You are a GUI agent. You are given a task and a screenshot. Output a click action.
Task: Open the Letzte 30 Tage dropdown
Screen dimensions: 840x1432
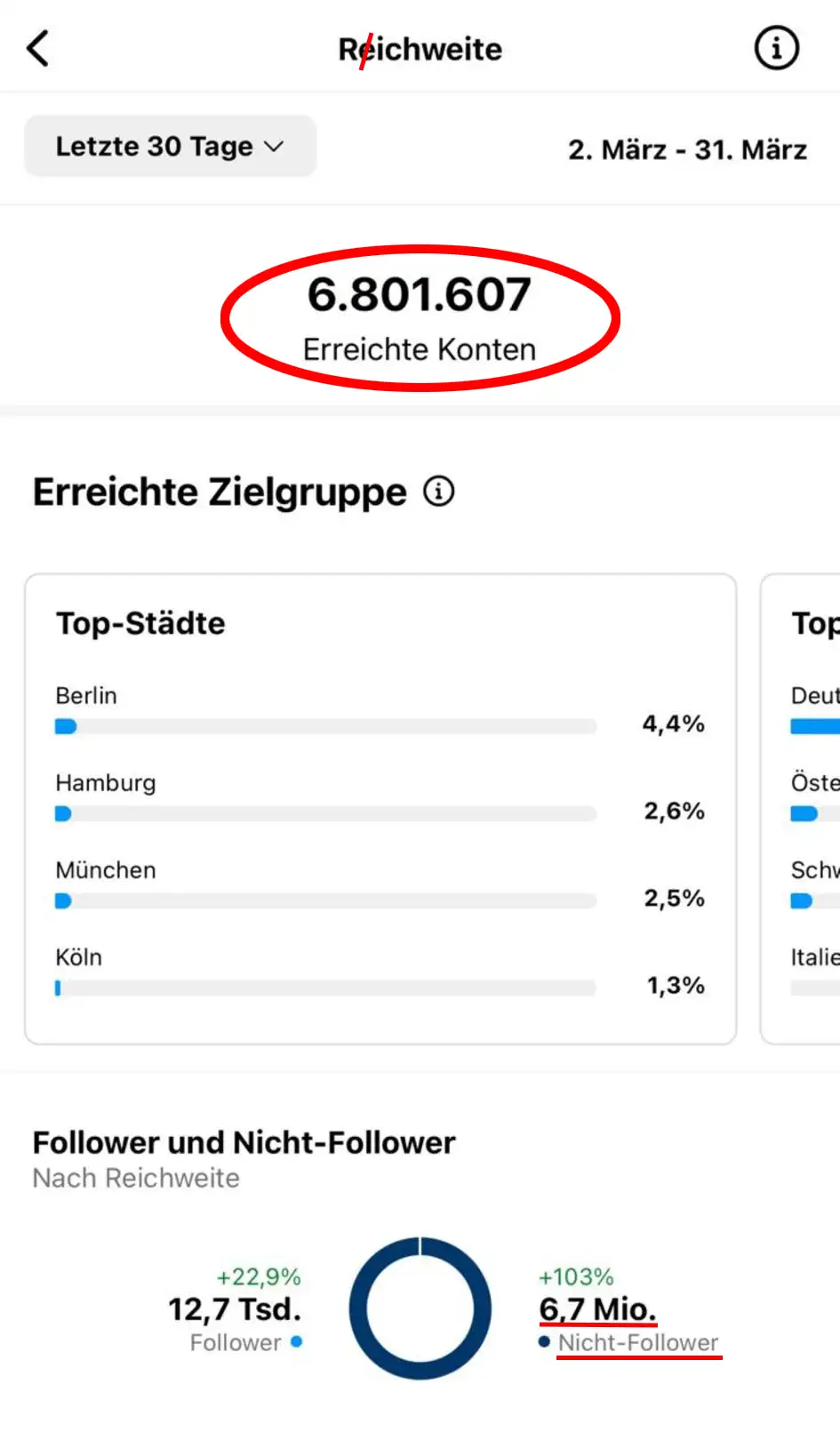click(170, 146)
